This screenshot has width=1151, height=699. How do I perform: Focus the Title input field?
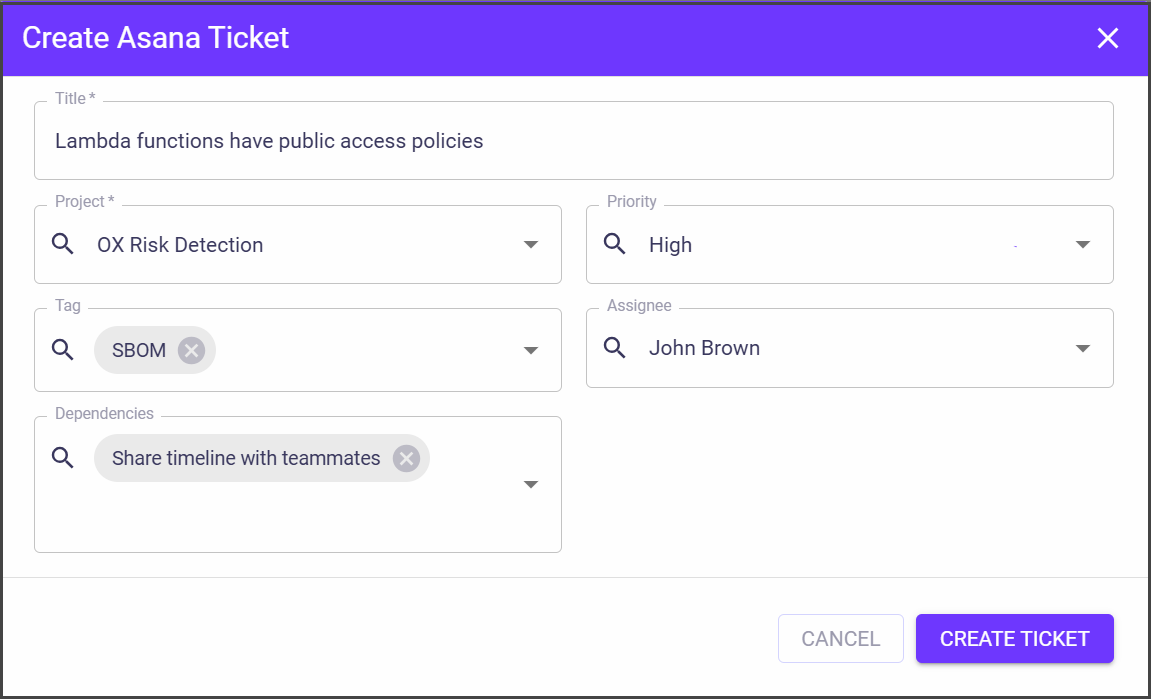(573, 141)
